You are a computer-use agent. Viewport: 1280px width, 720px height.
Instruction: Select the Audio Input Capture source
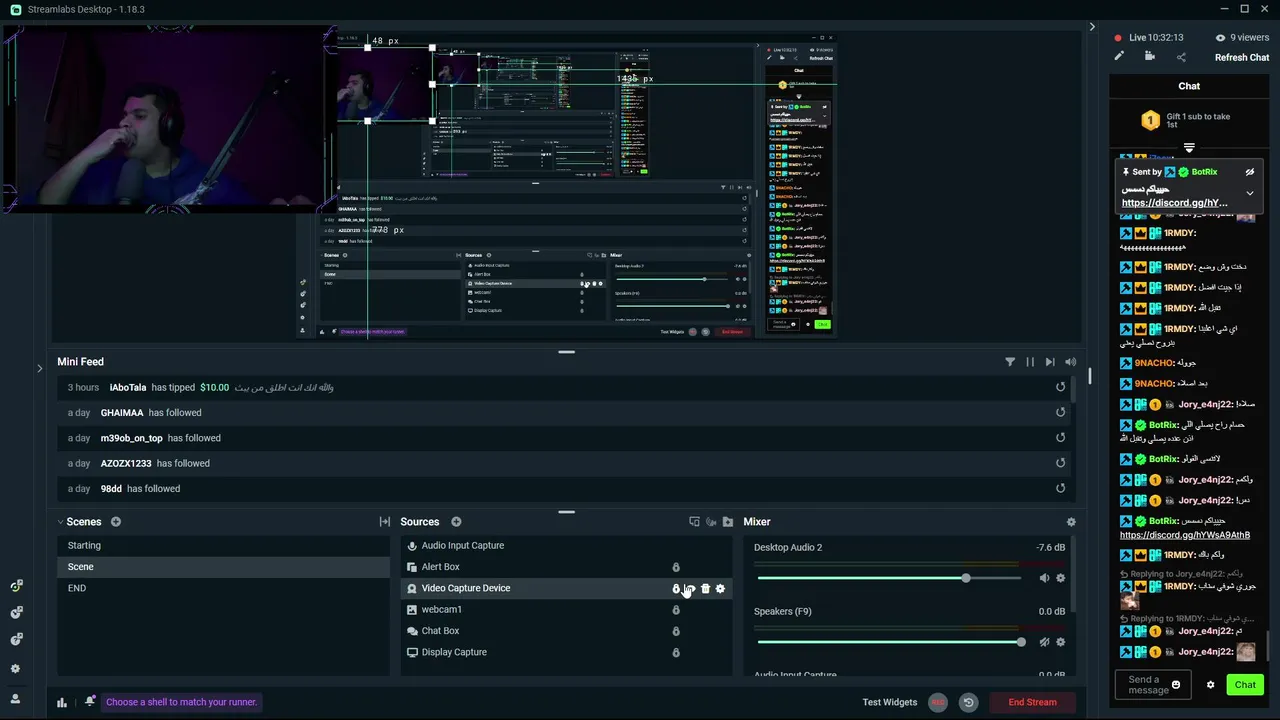[566, 546]
